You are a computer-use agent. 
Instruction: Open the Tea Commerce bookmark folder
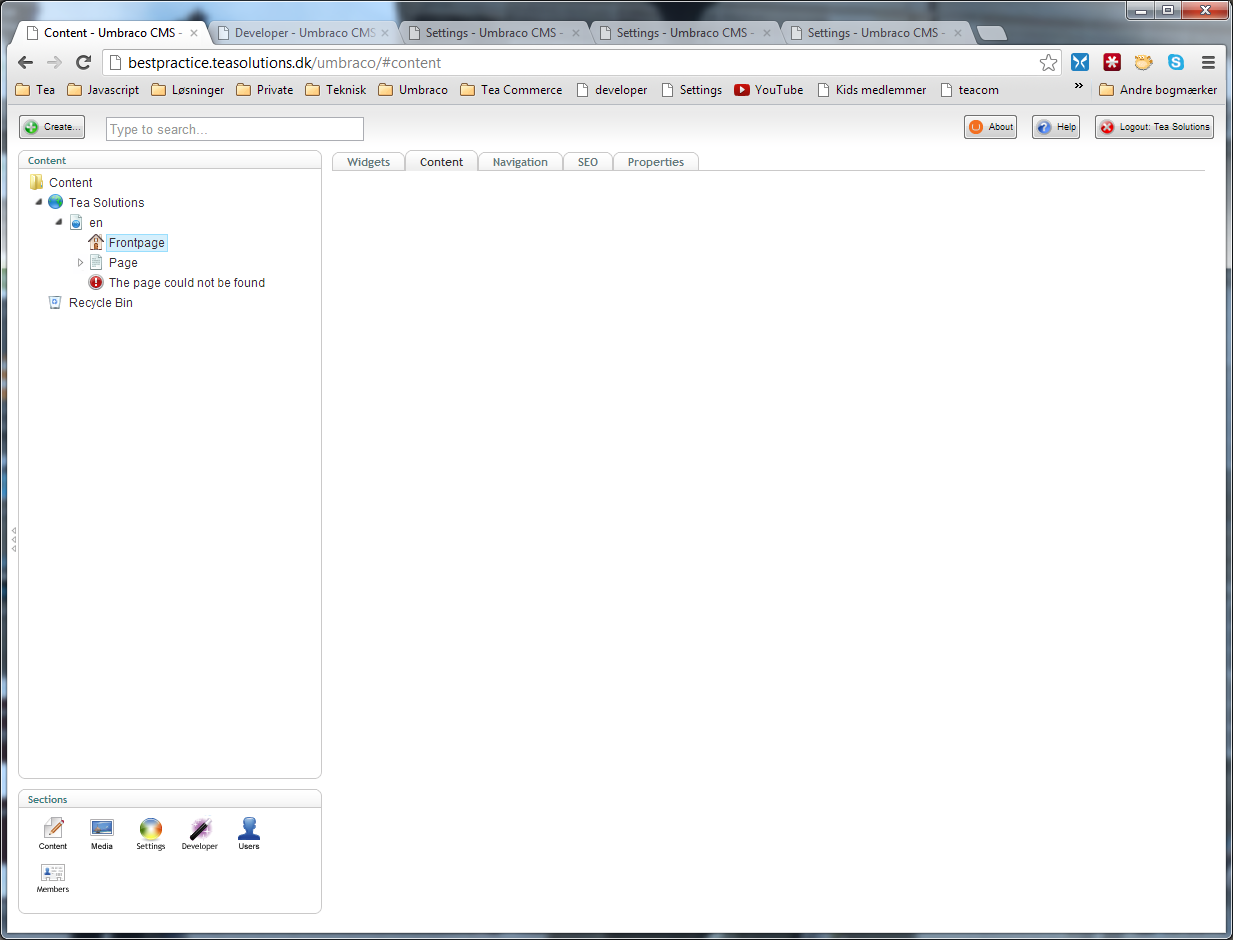(x=511, y=90)
